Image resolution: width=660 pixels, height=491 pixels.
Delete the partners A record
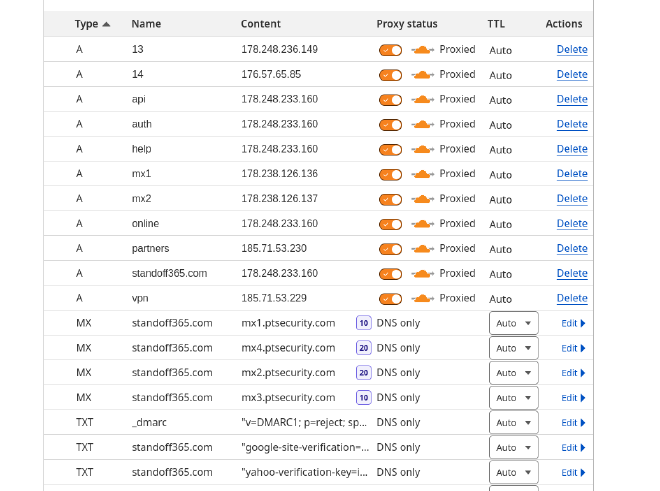(x=572, y=248)
